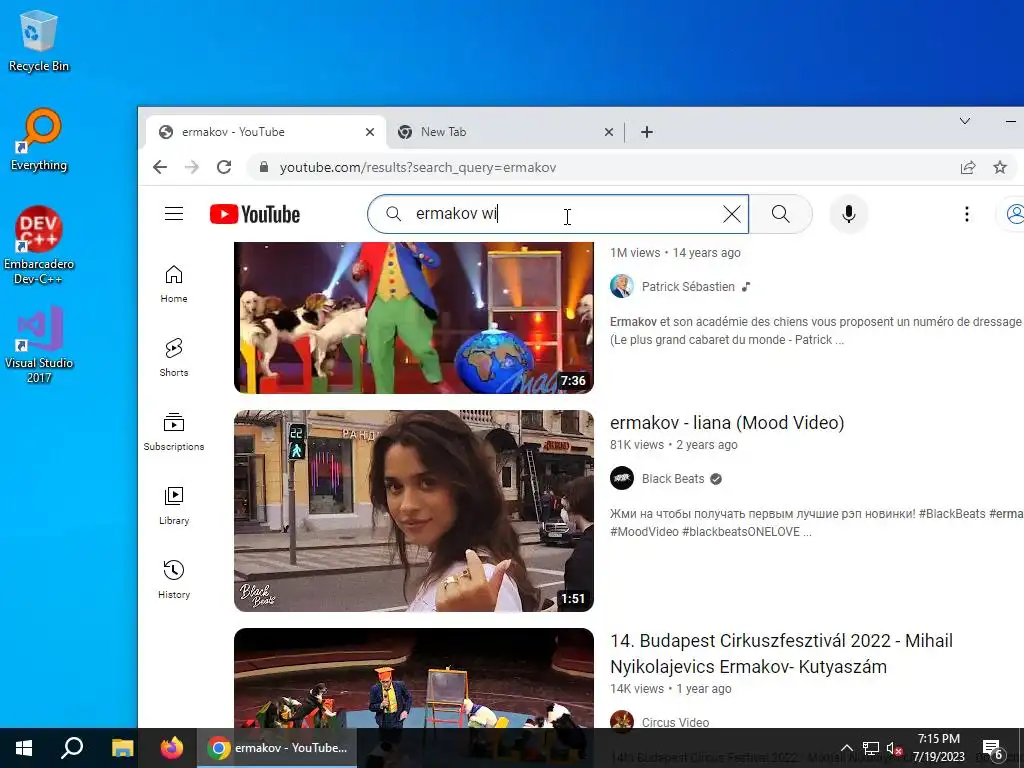
Task: Go to Home in sidebar
Action: (x=174, y=284)
